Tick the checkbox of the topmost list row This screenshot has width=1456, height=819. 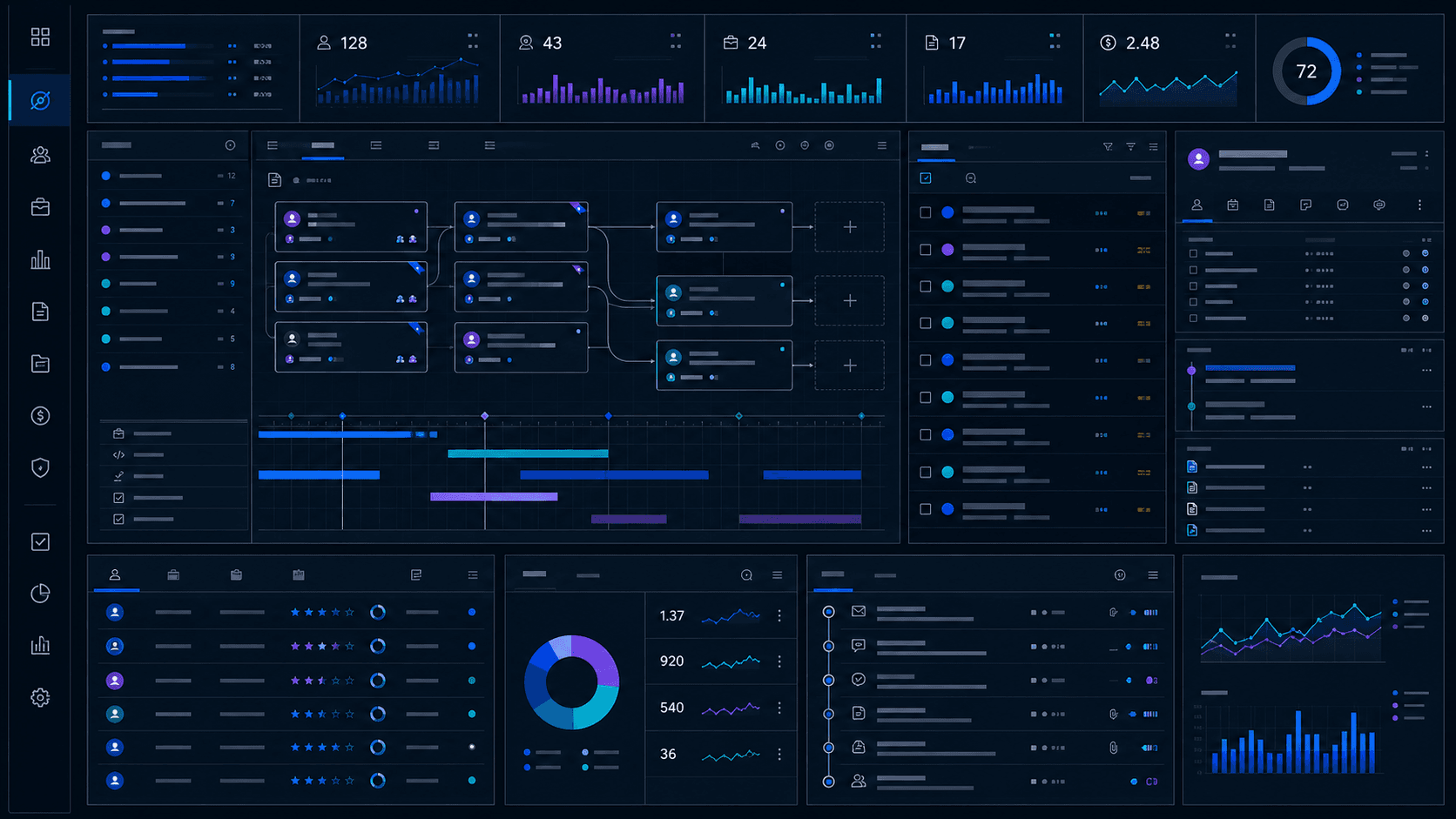926,212
